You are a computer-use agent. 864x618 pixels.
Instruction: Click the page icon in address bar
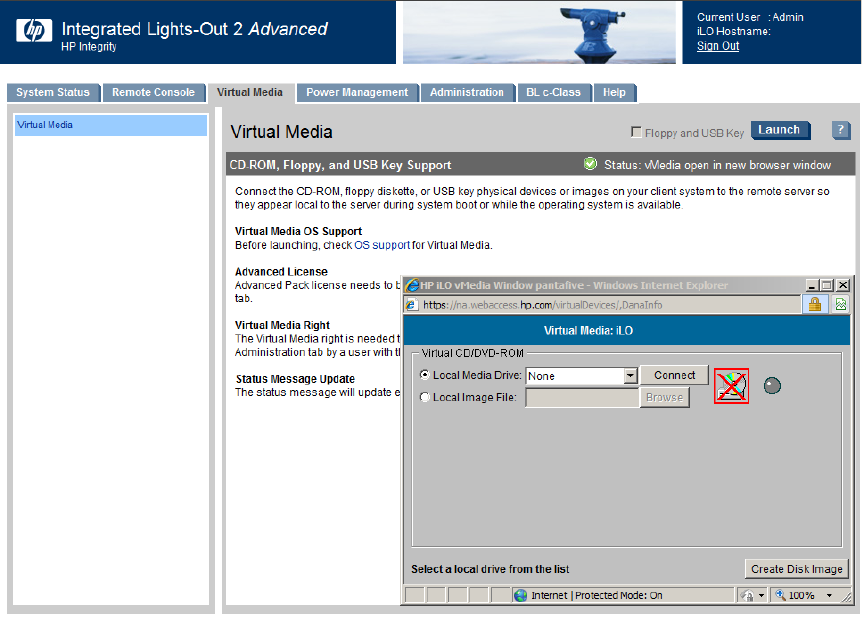pyautogui.click(x=412, y=305)
